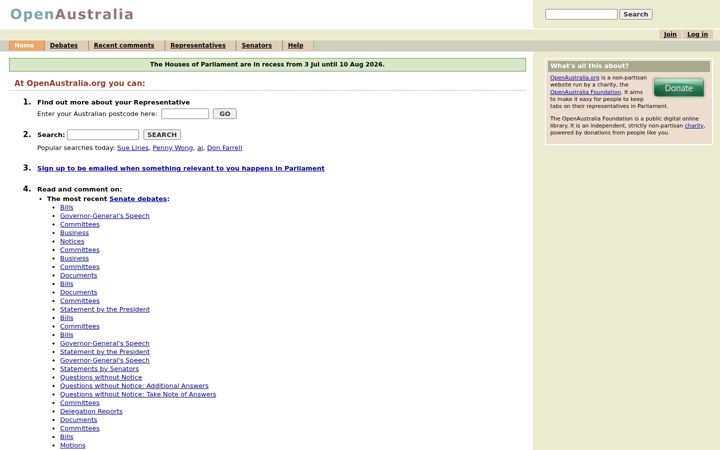Open the Delegation Reports link

click(91, 411)
